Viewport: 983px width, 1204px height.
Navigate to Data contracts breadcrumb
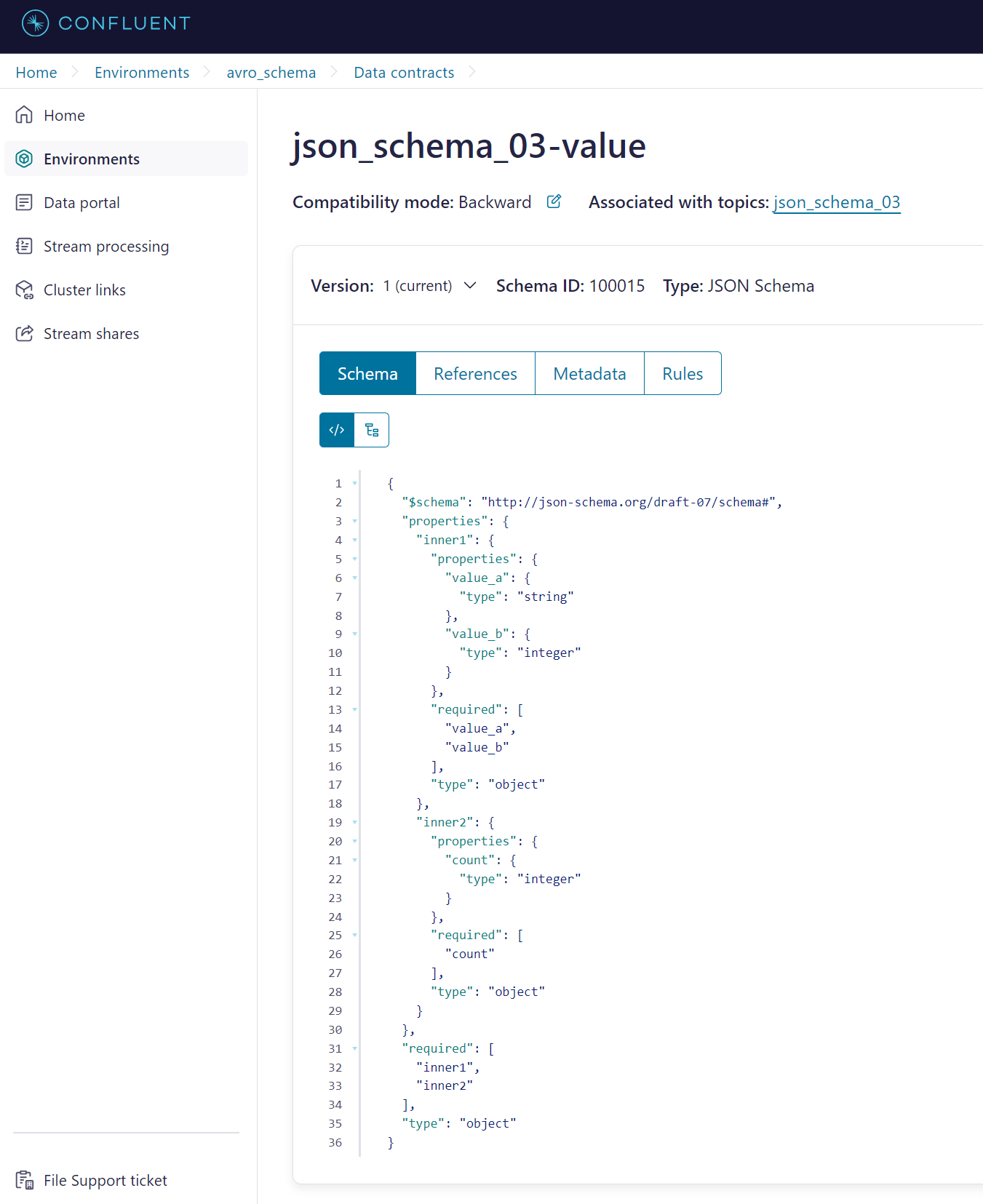tap(404, 73)
